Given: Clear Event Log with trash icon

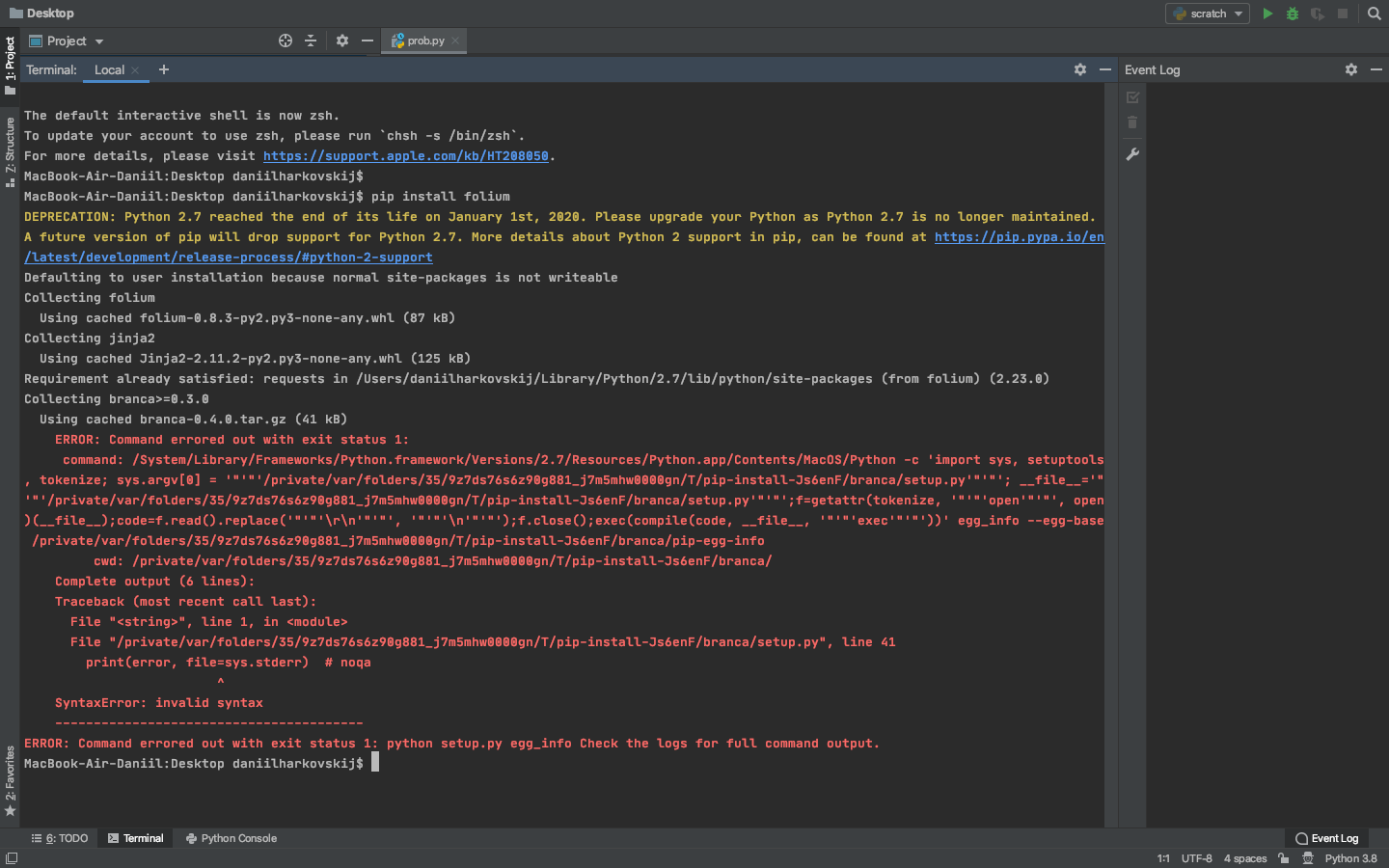Looking at the screenshot, I should pos(1132,122).
